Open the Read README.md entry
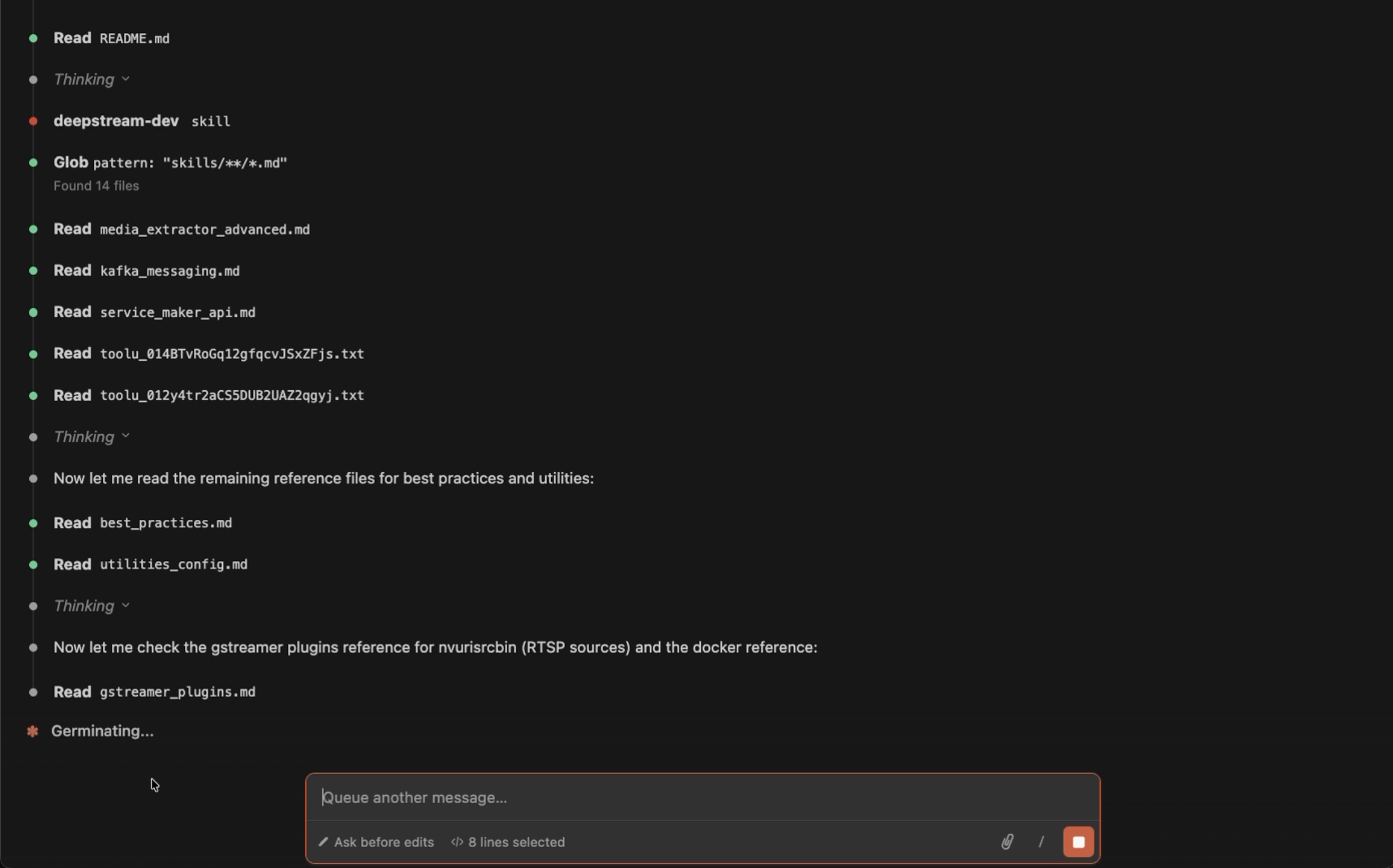Image resolution: width=1393 pixels, height=868 pixels. point(111,38)
